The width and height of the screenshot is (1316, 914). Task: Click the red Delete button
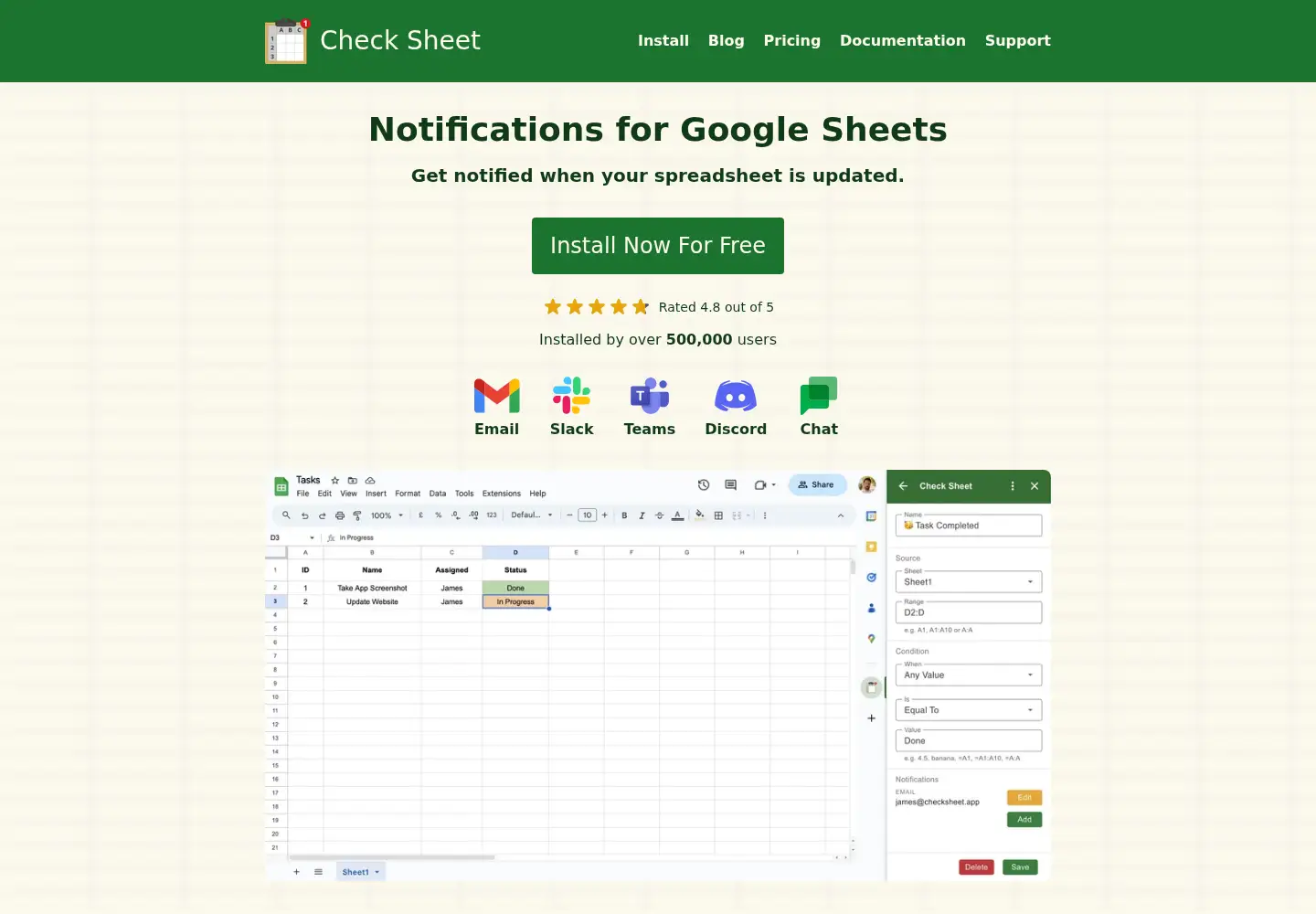pyautogui.click(x=976, y=867)
